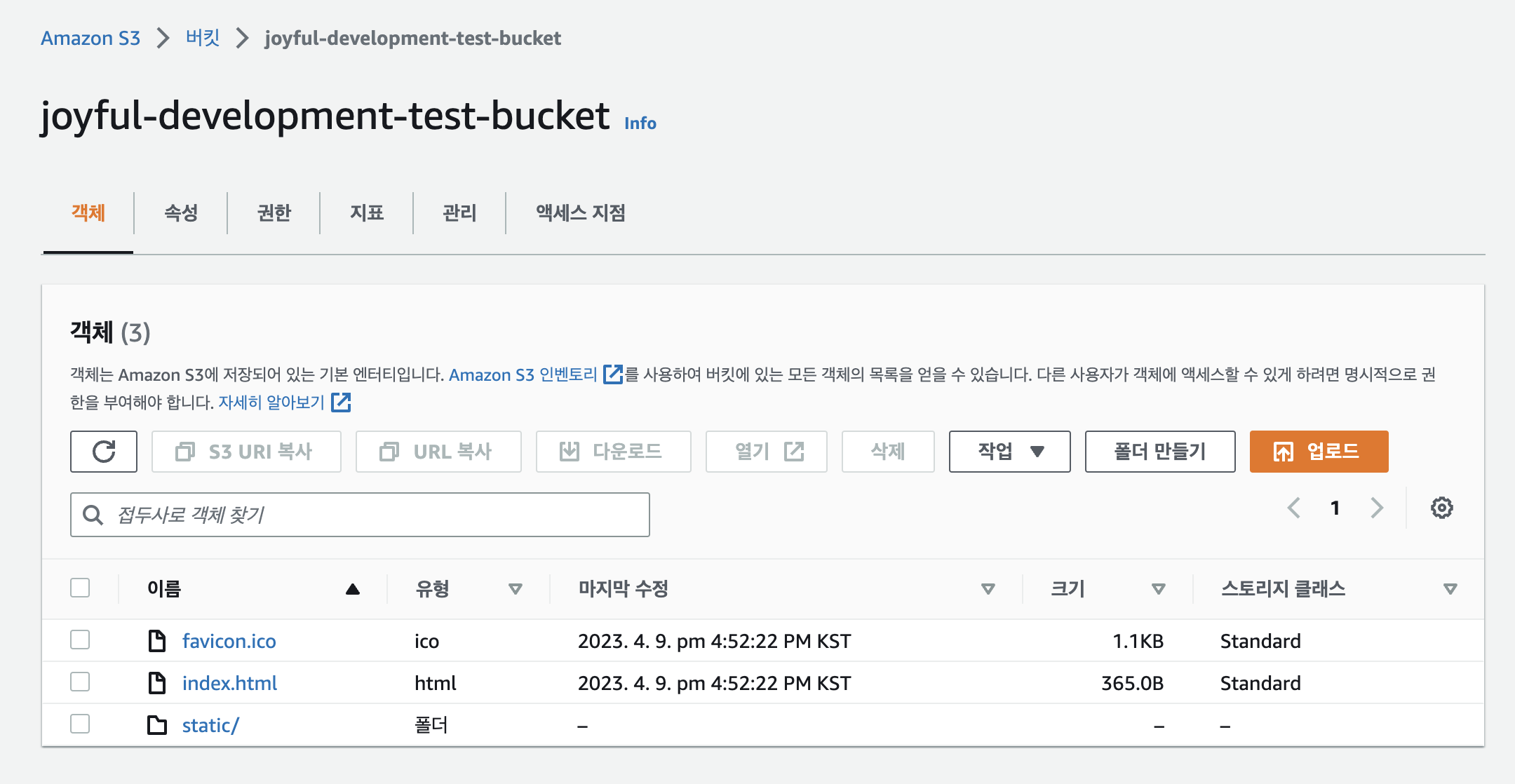Image resolution: width=1515 pixels, height=784 pixels.
Task: Sort by 크기 column arrow
Action: [x=1159, y=589]
